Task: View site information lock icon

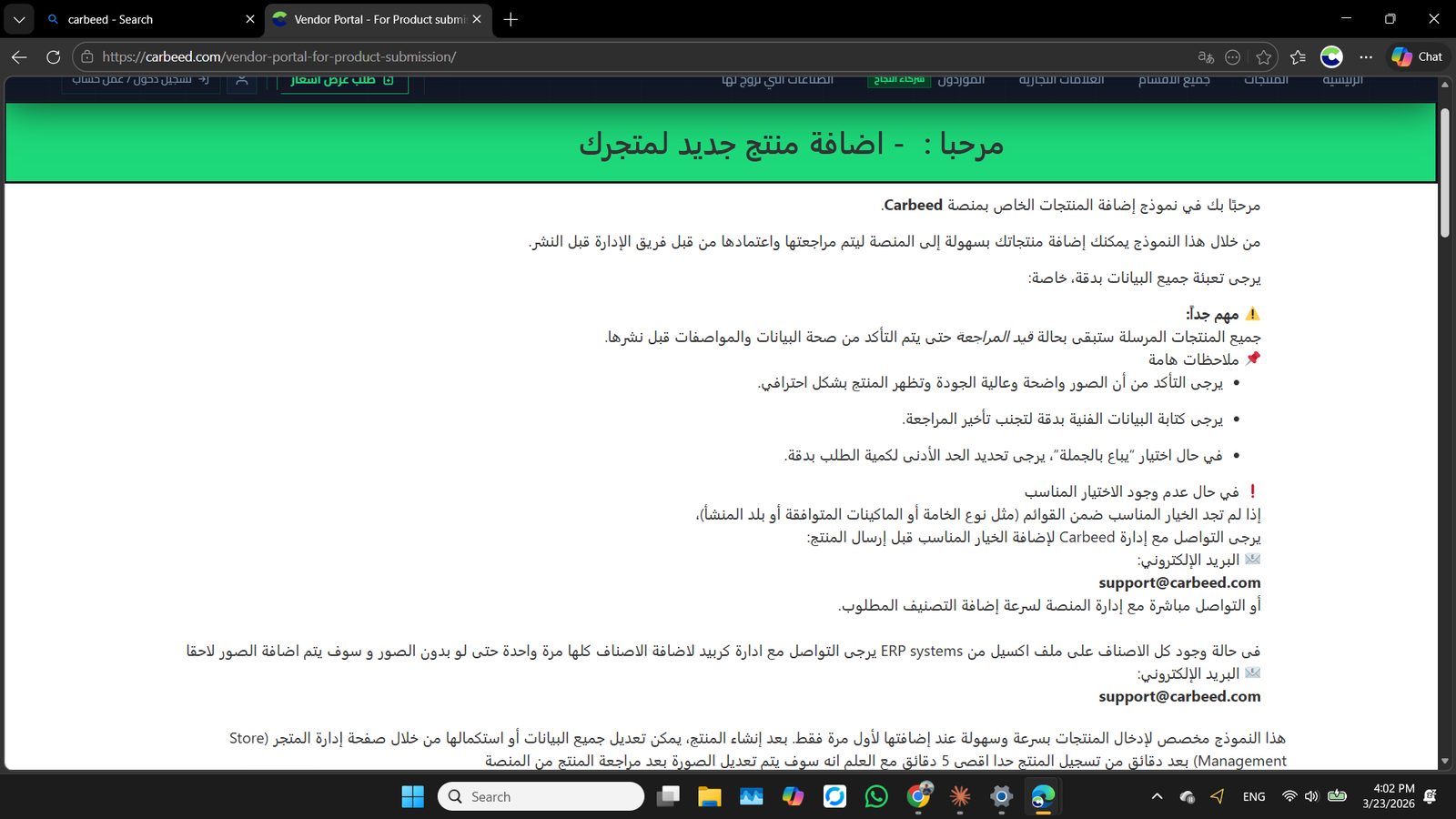Action: (x=87, y=56)
